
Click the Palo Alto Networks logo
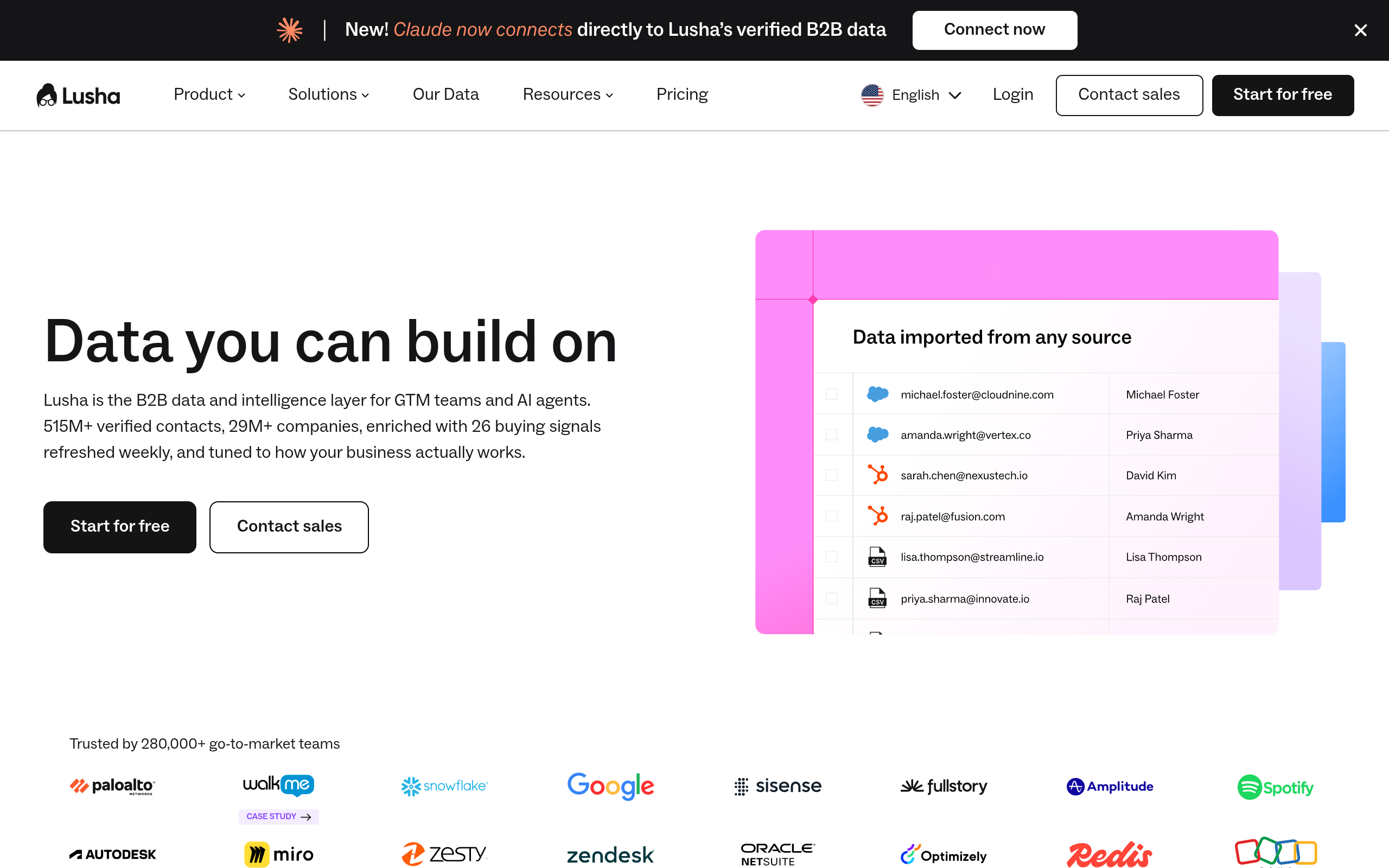112,786
